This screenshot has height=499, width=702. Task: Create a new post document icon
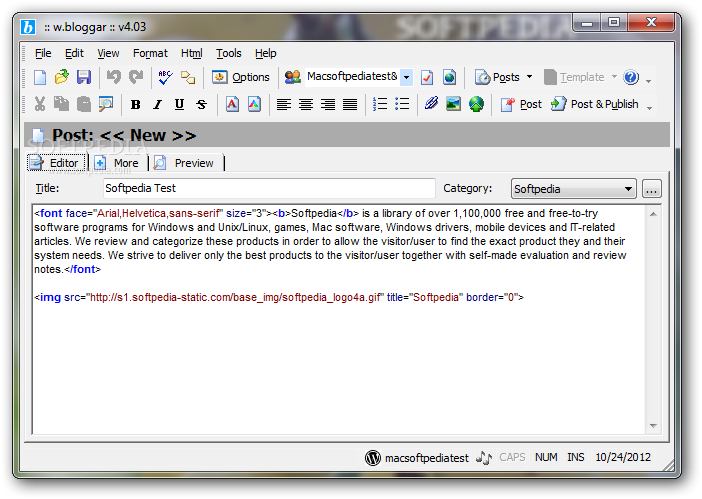[x=40, y=77]
